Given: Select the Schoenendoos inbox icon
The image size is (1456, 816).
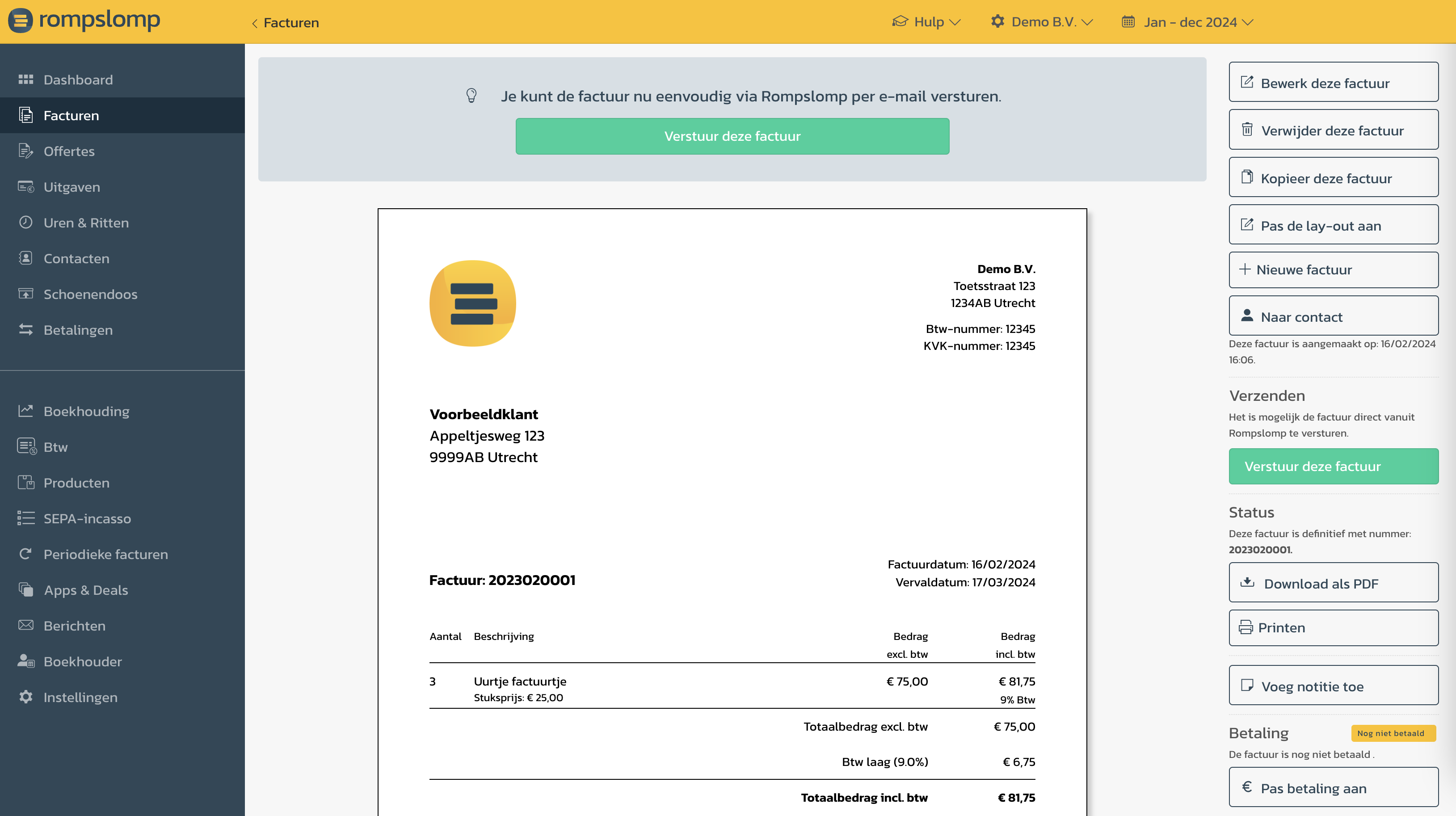Looking at the screenshot, I should [x=26, y=294].
